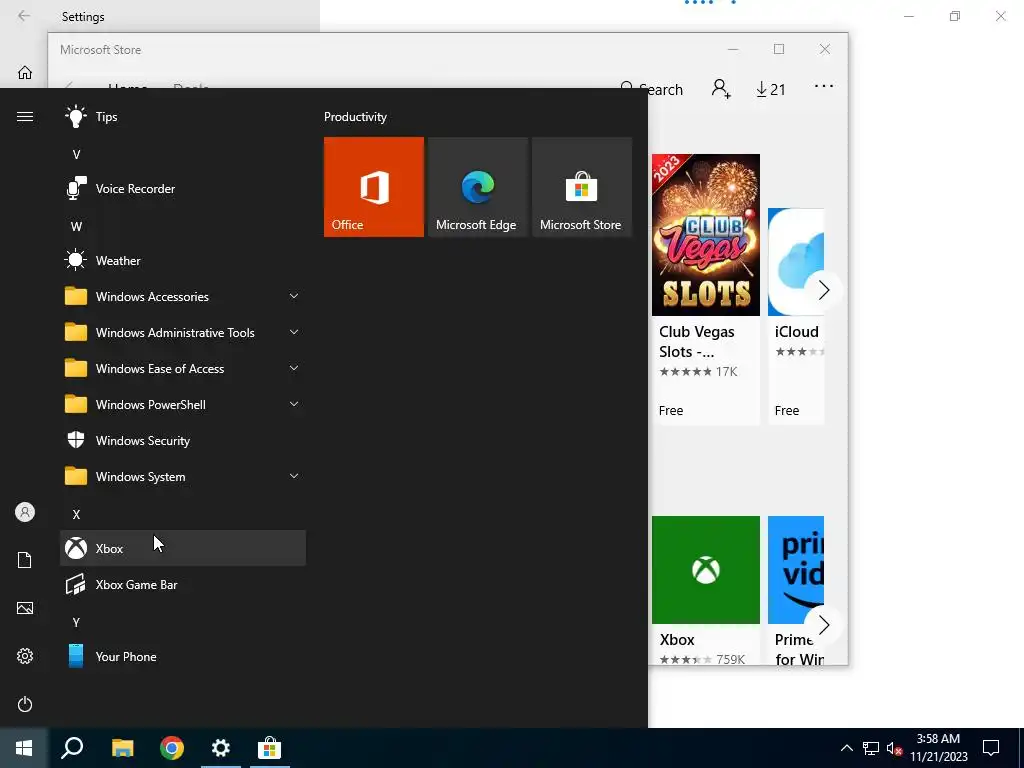
Task: Switch to Microsoft Store on taskbar
Action: tap(269, 748)
